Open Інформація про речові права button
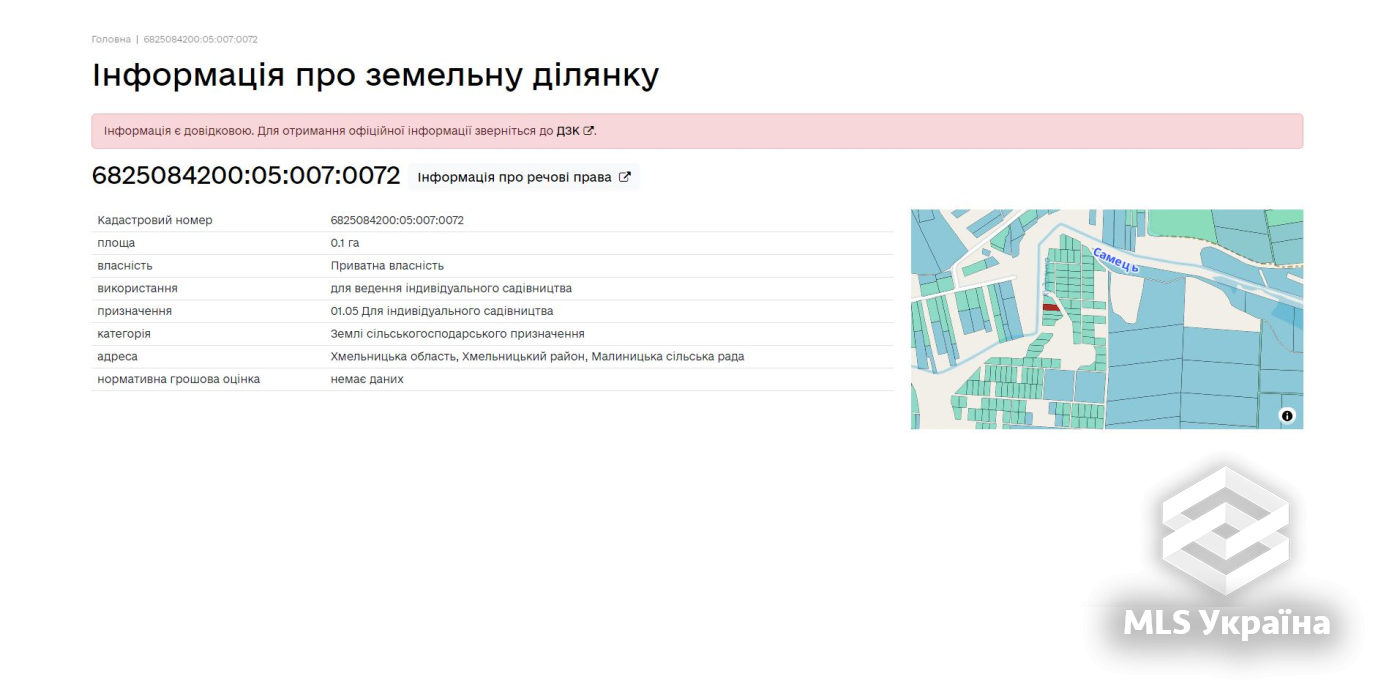1400x690 pixels. coord(524,177)
